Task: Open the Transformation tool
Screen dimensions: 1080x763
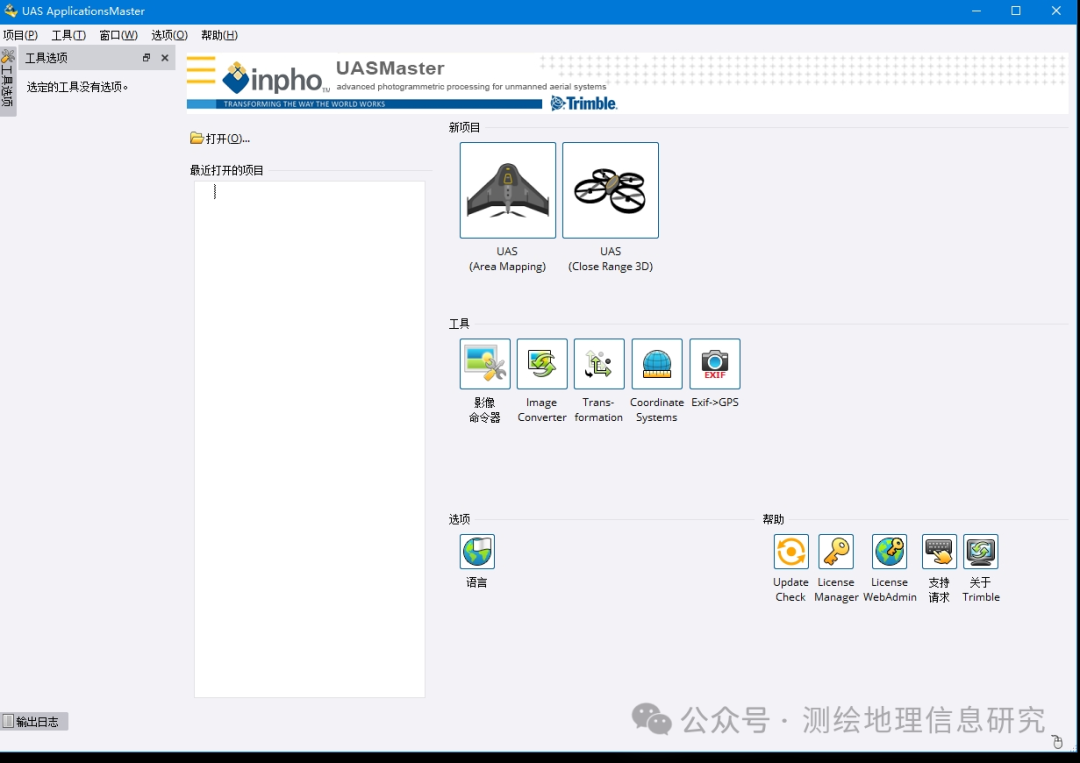Action: pyautogui.click(x=599, y=364)
